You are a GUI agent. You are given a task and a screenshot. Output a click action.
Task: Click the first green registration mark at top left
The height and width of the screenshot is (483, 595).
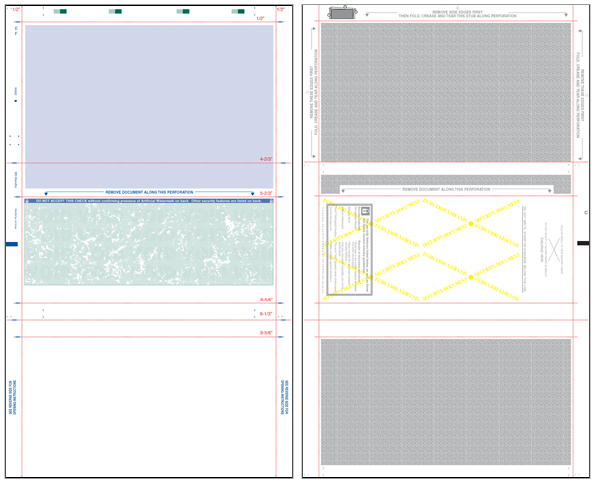click(60, 11)
